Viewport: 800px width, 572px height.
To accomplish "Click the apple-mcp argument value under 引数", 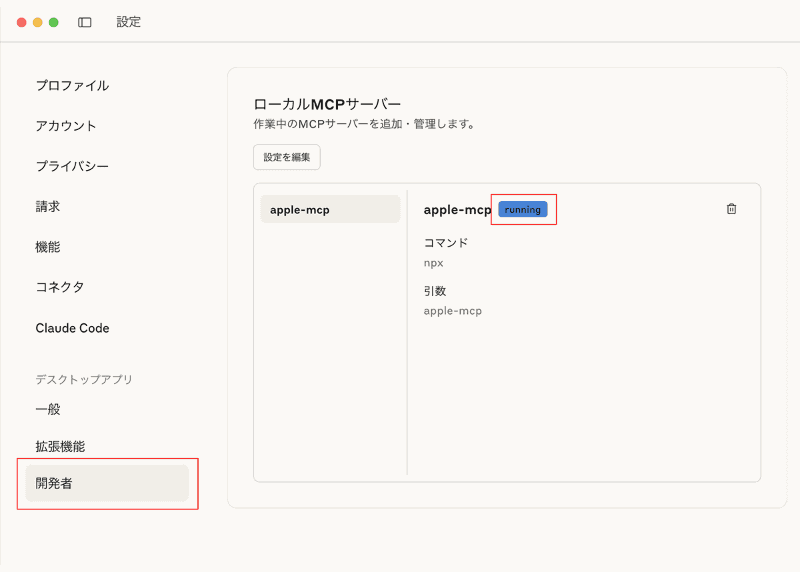I will [x=453, y=311].
